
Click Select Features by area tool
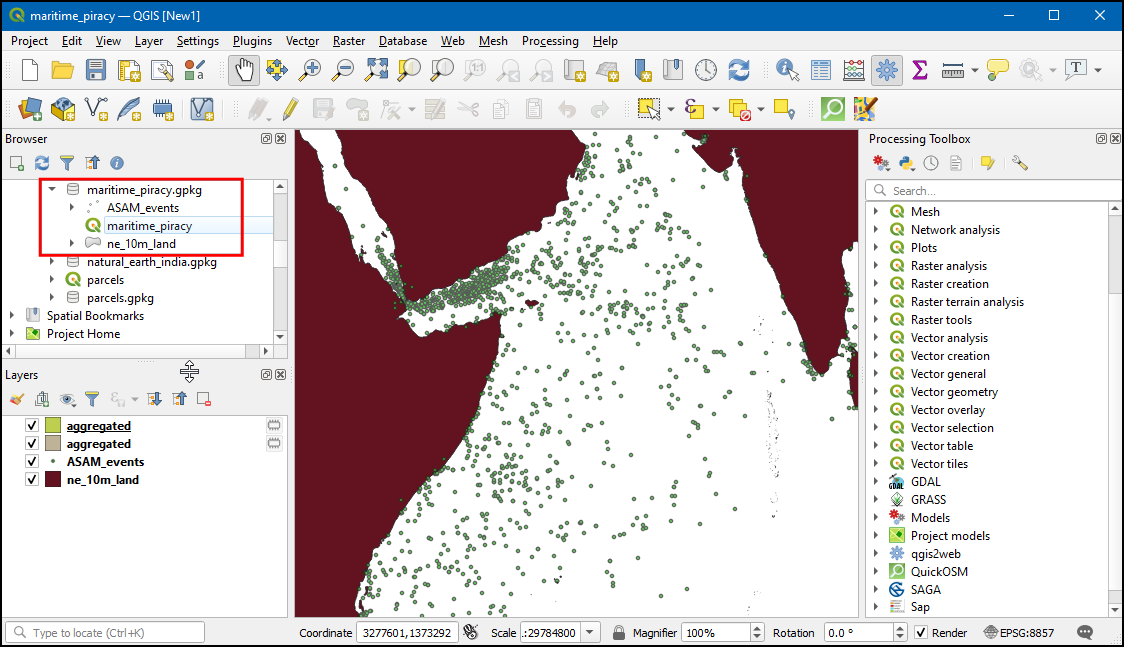[x=649, y=110]
